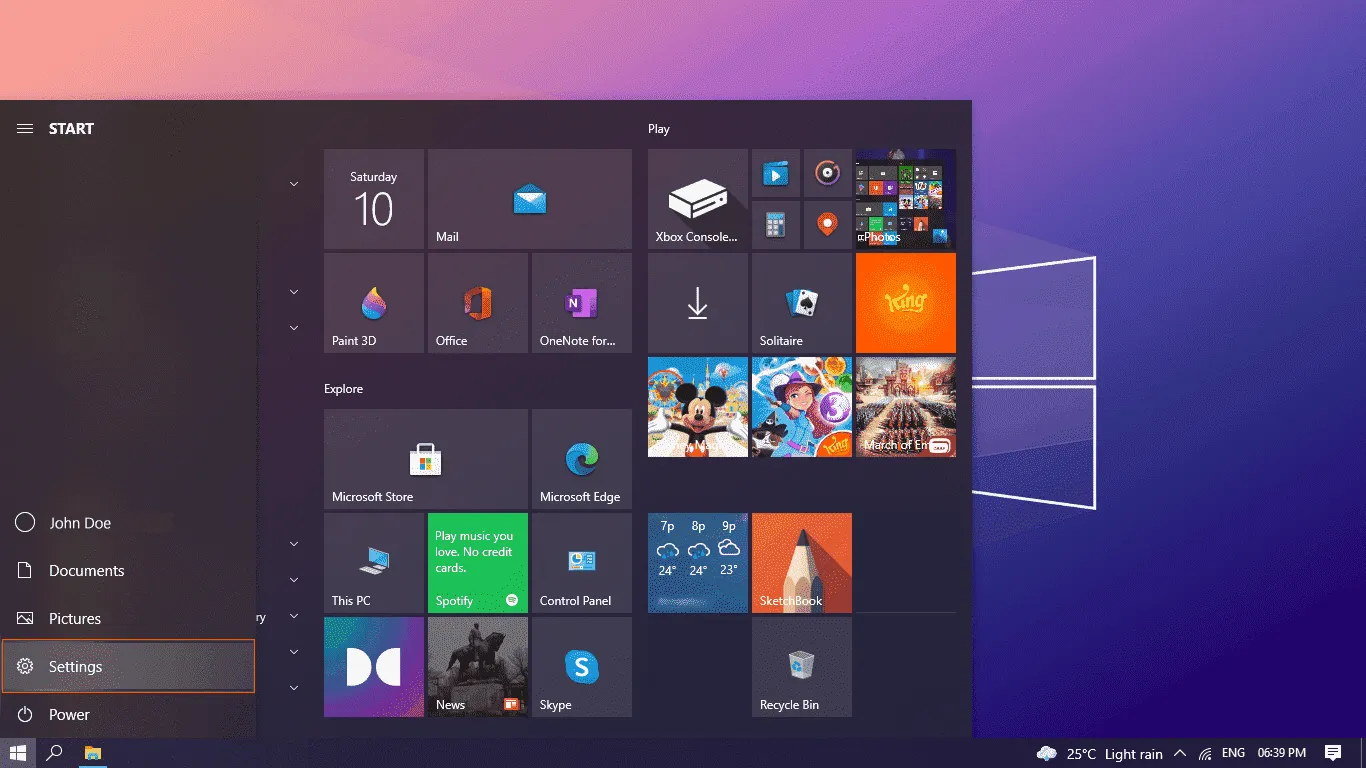Open the Saturday 10 calendar tile
Image resolution: width=1366 pixels, height=768 pixels.
pyautogui.click(x=374, y=199)
